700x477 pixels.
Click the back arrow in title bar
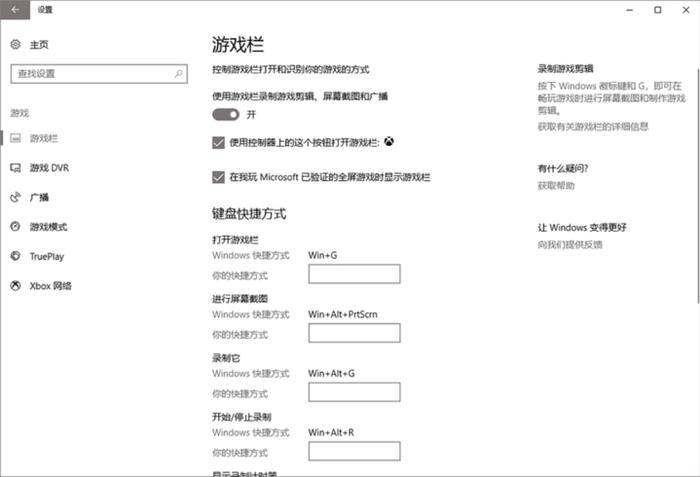click(15, 9)
